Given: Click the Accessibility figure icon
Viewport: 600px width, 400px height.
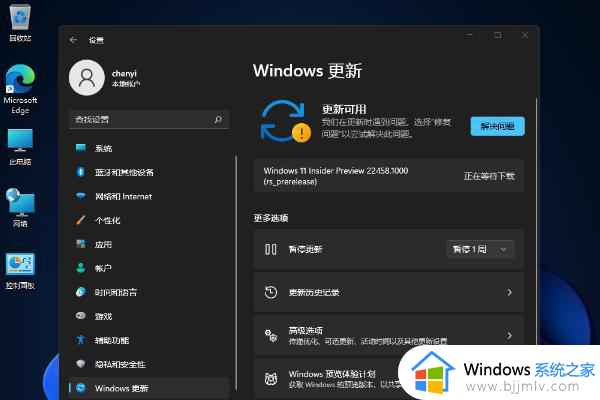Looking at the screenshot, I should click(81, 340).
